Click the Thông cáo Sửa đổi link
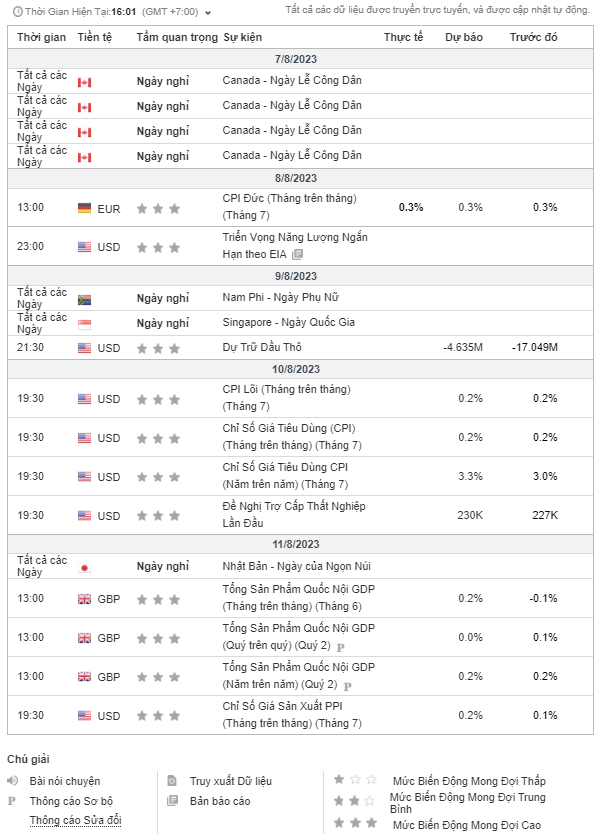 coord(76,820)
